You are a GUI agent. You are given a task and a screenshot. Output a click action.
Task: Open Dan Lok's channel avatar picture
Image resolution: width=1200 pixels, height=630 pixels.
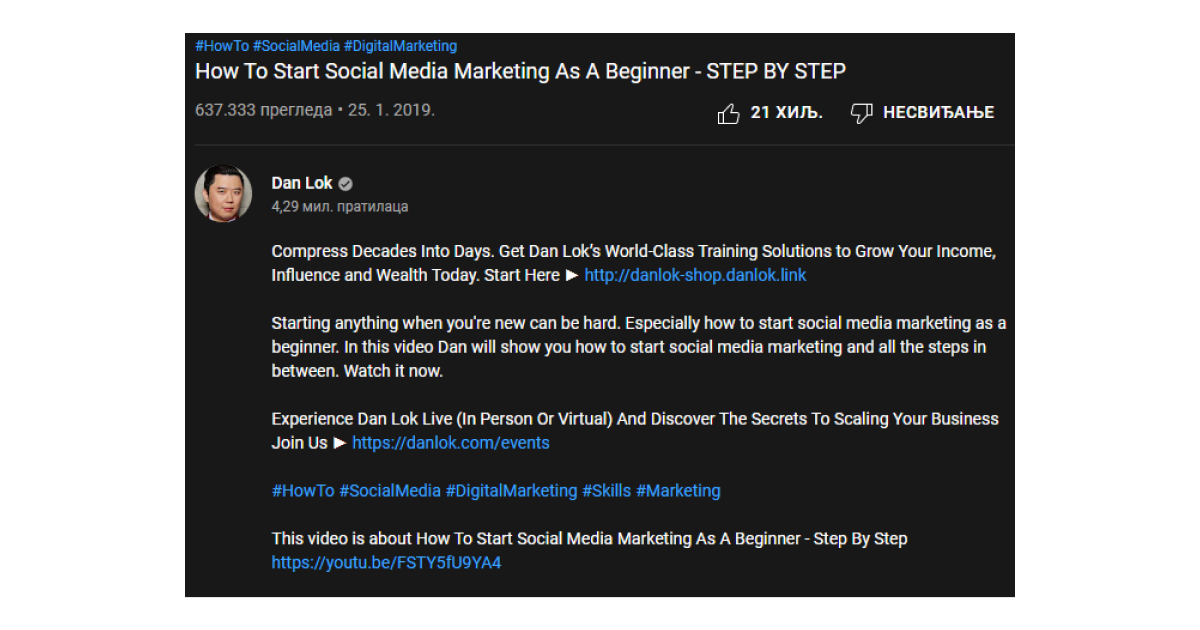[226, 194]
